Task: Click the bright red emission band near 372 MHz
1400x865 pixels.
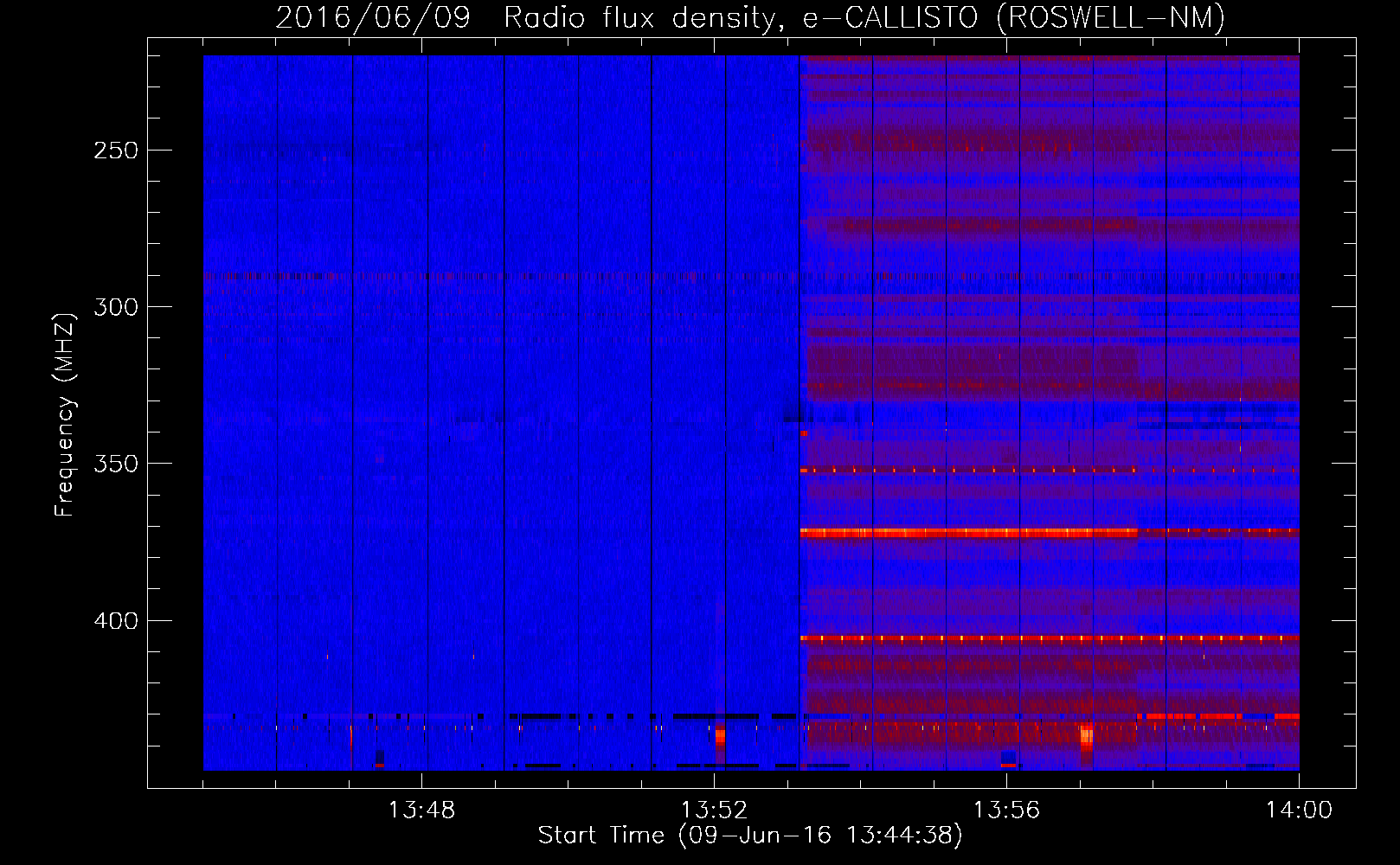Action: click(x=969, y=533)
